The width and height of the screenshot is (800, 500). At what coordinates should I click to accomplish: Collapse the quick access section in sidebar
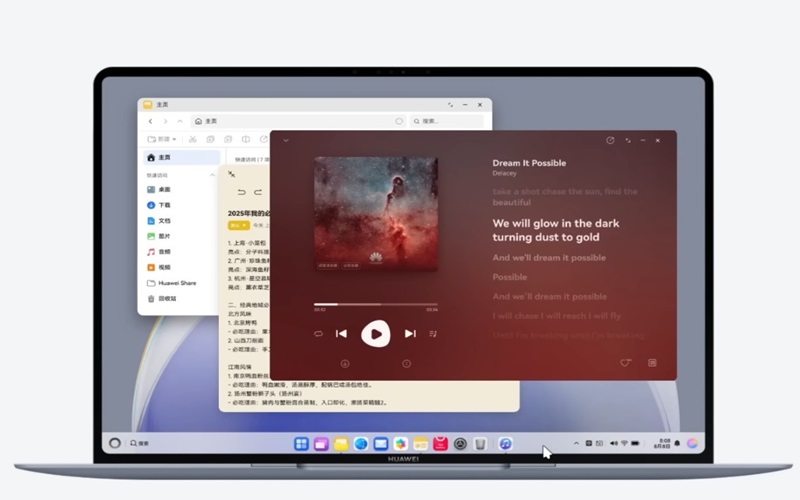212,175
